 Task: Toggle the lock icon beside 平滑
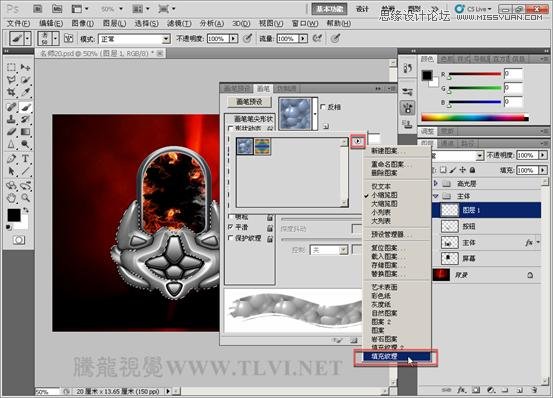270,228
